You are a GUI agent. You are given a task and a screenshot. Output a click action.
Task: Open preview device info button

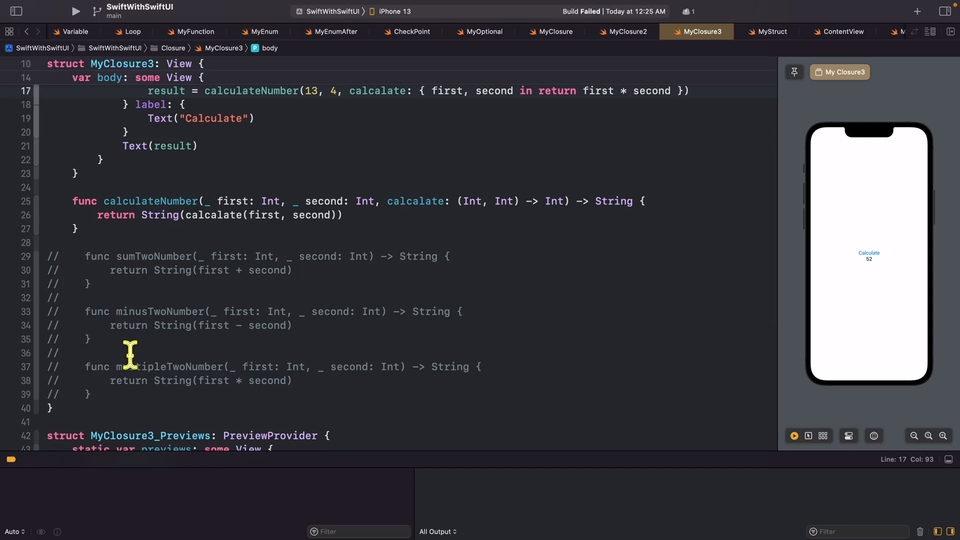click(x=874, y=436)
